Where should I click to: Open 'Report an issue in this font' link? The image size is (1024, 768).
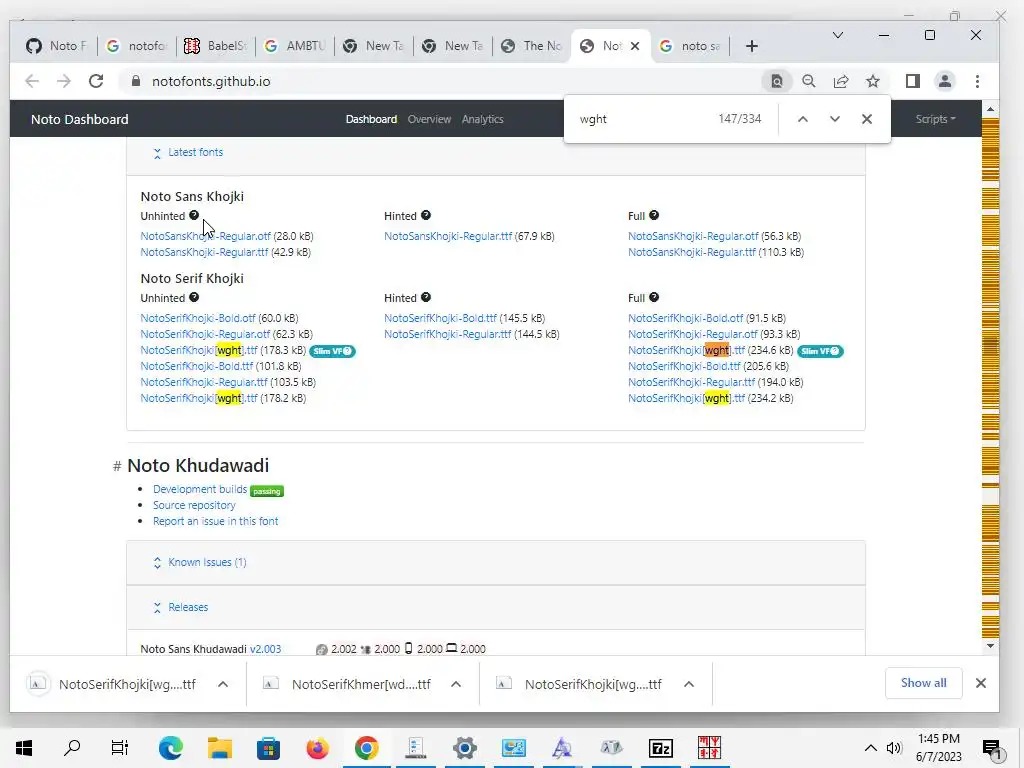click(x=216, y=521)
